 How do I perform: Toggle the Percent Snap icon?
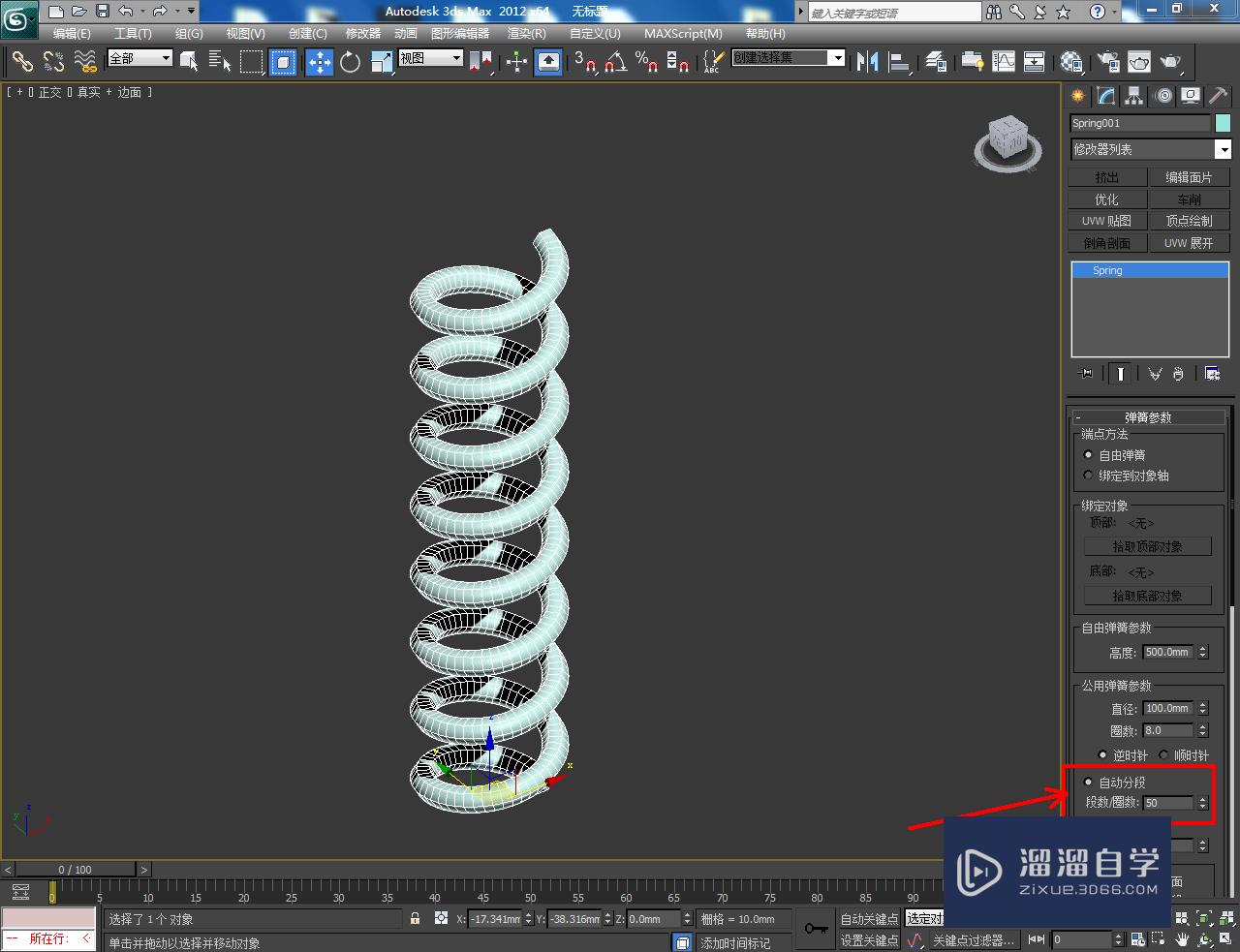(x=647, y=62)
